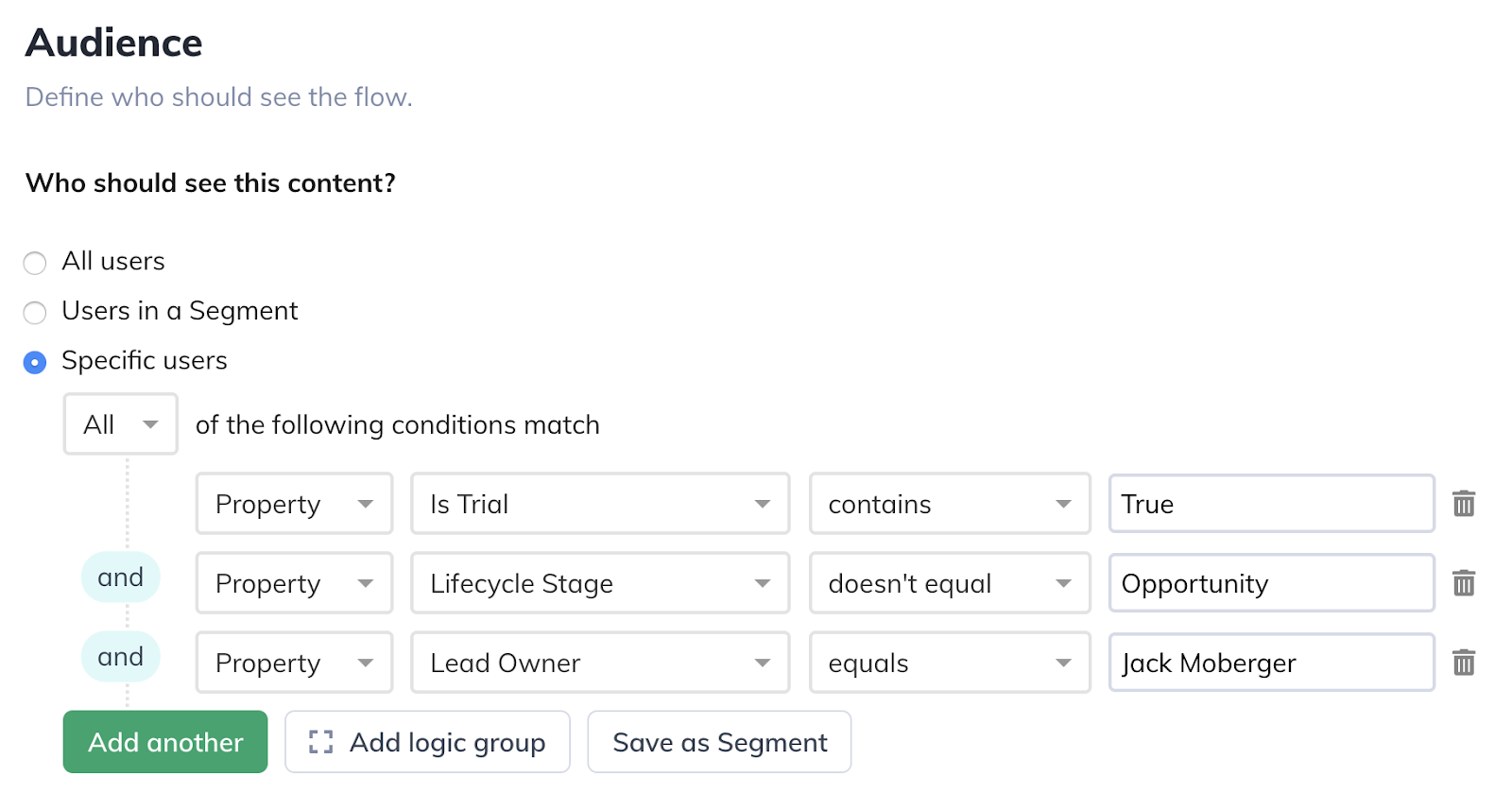Click the Jack Moberger value field

point(1272,663)
